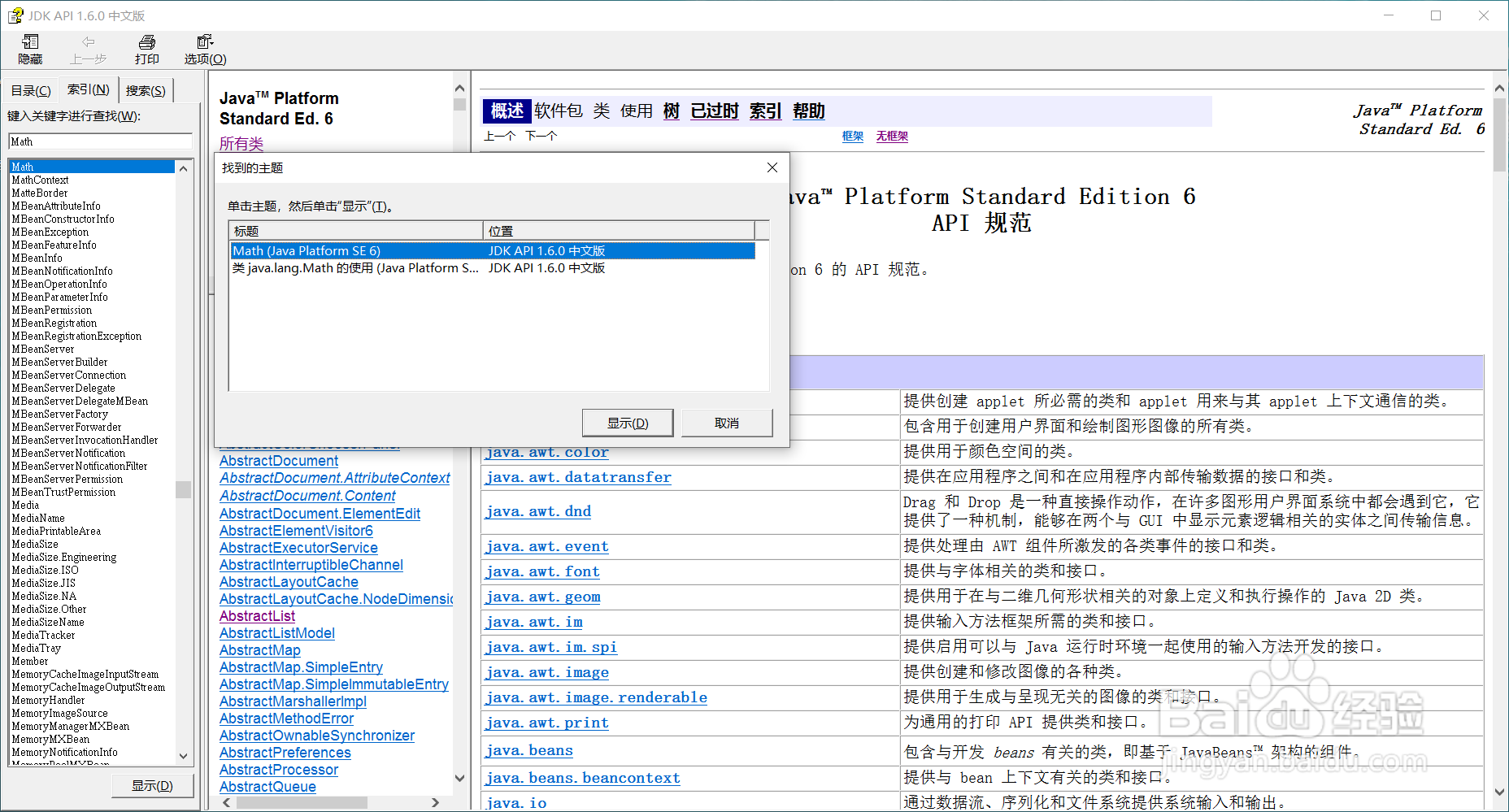Click the 无框架 link
This screenshot has height=812, width=1509.
tap(891, 136)
